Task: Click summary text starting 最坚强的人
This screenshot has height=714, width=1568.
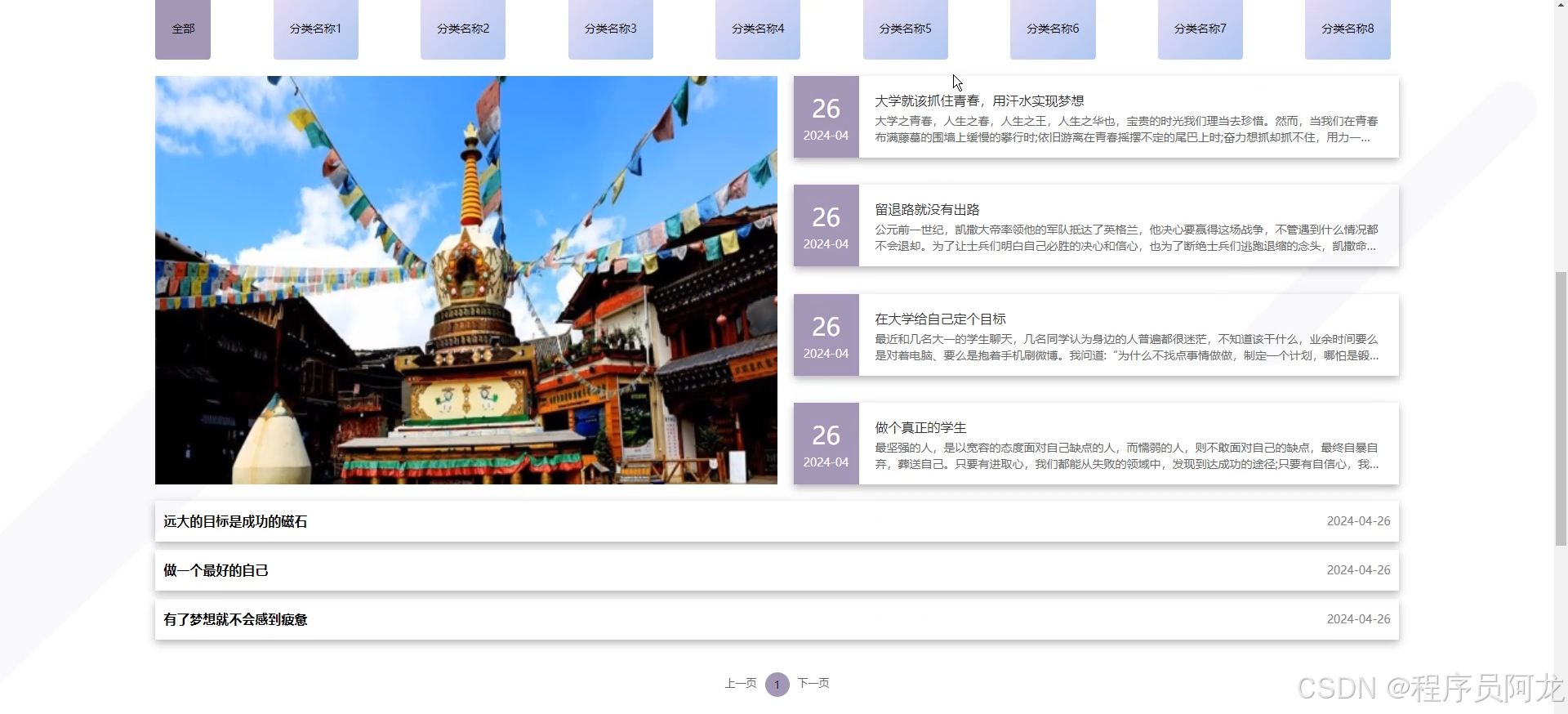Action: click(1126, 456)
